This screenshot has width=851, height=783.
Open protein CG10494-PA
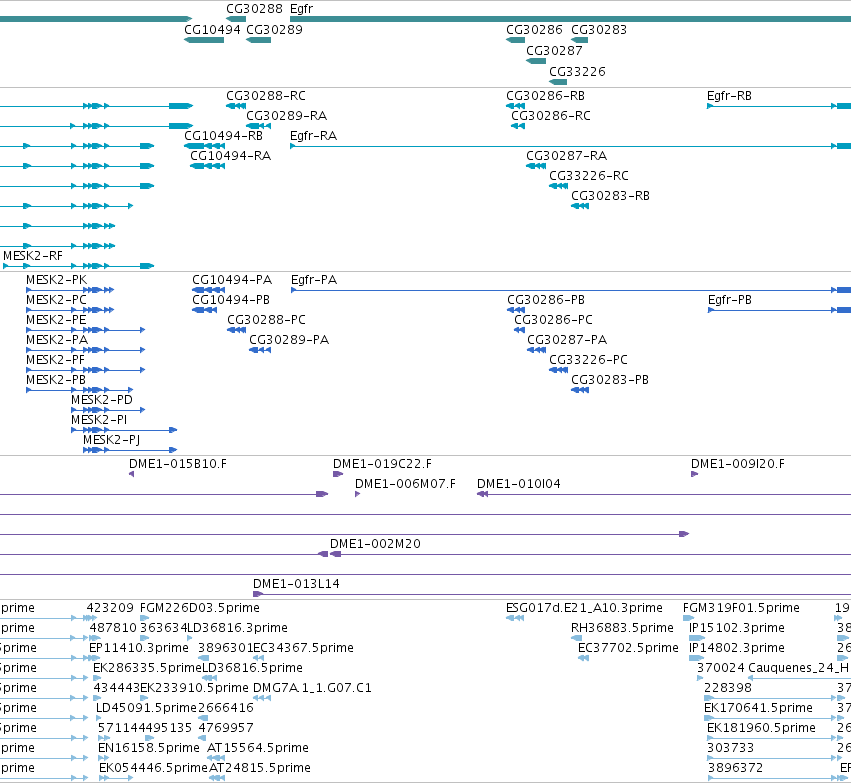[x=232, y=279]
